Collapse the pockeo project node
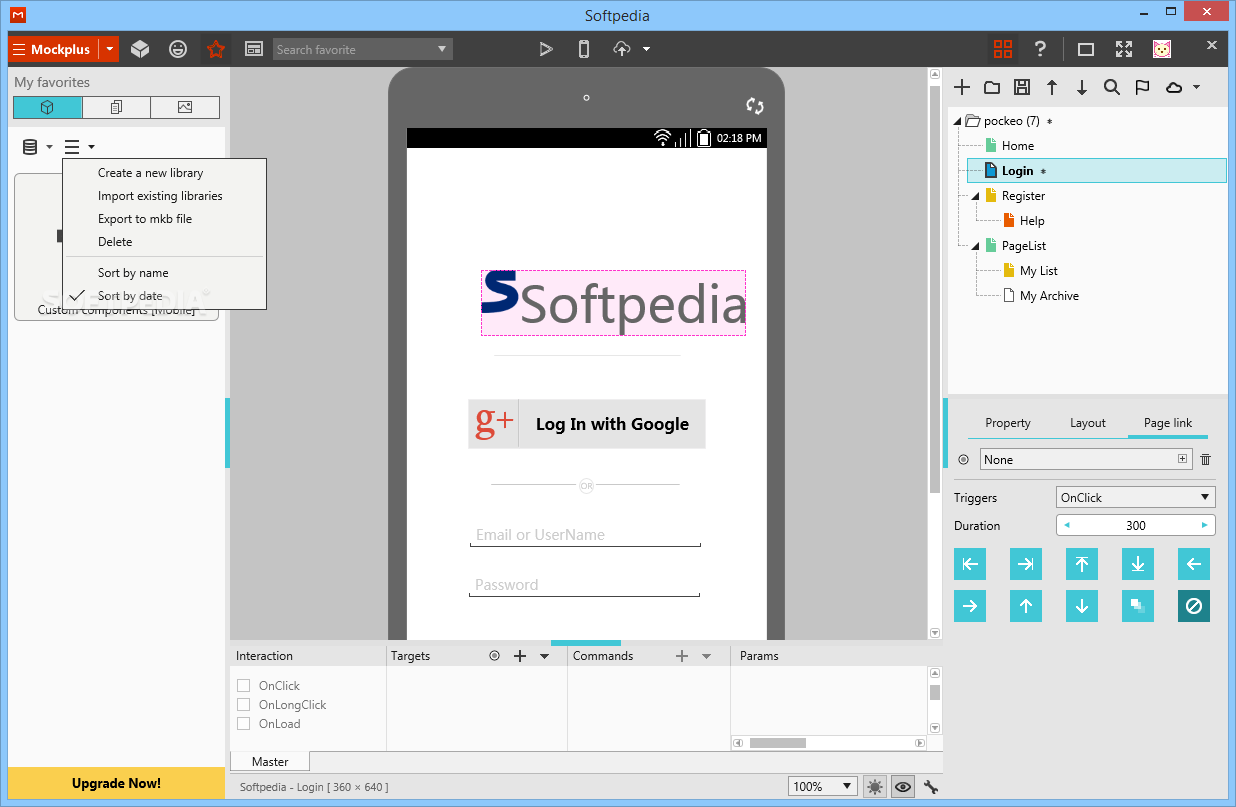This screenshot has width=1236, height=807. pyautogui.click(x=957, y=121)
